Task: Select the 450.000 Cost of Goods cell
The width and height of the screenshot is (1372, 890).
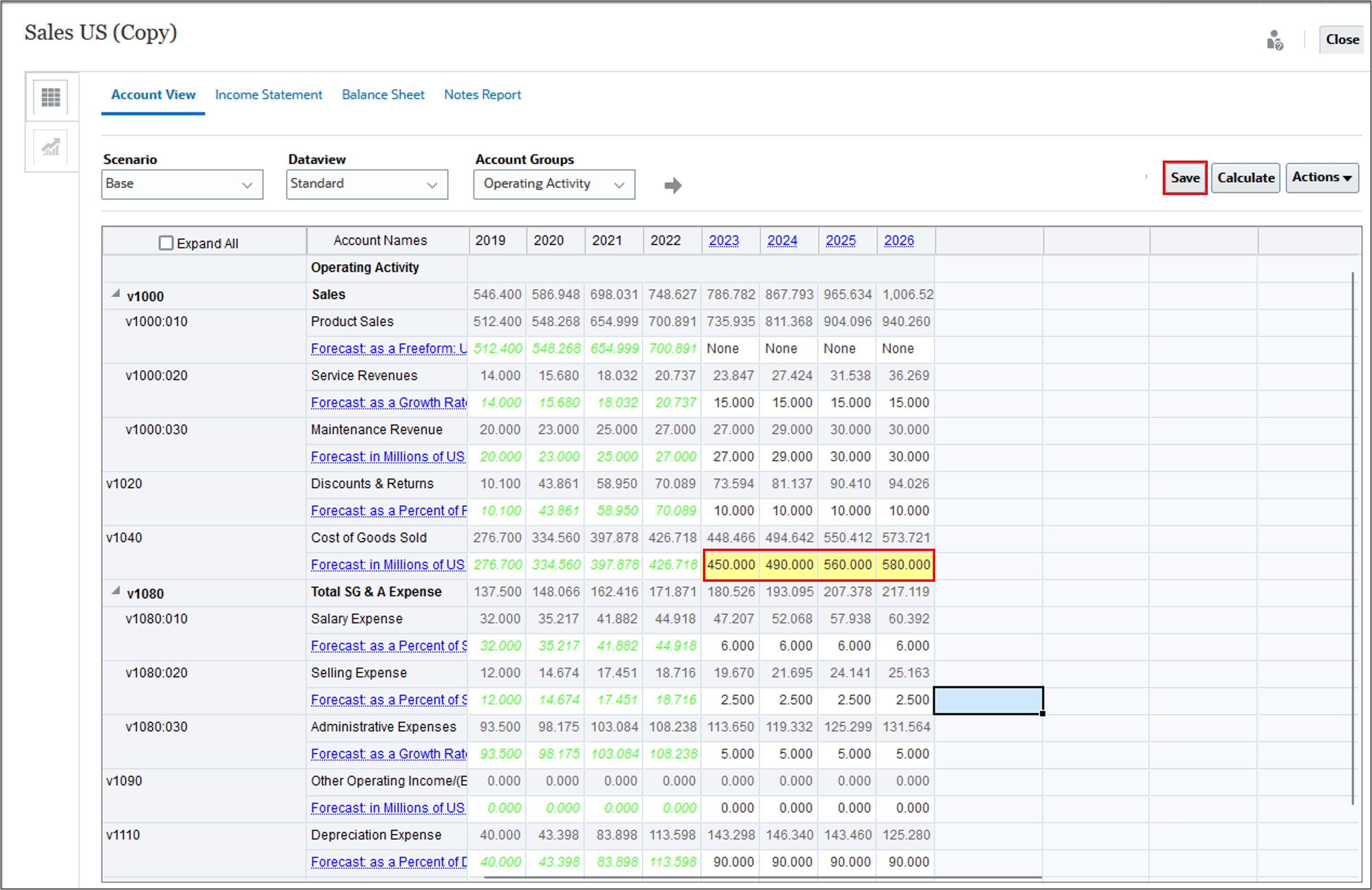Action: 731,565
